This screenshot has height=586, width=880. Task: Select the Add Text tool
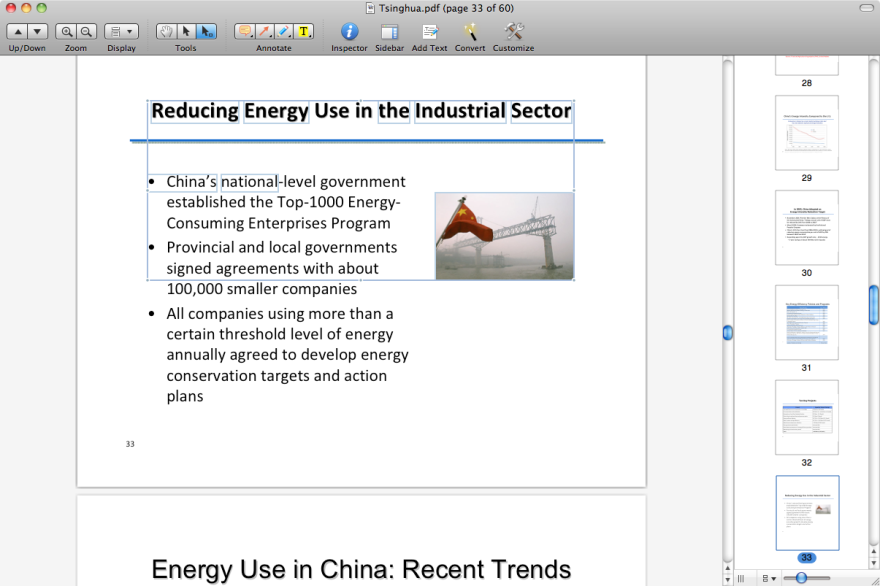429,30
